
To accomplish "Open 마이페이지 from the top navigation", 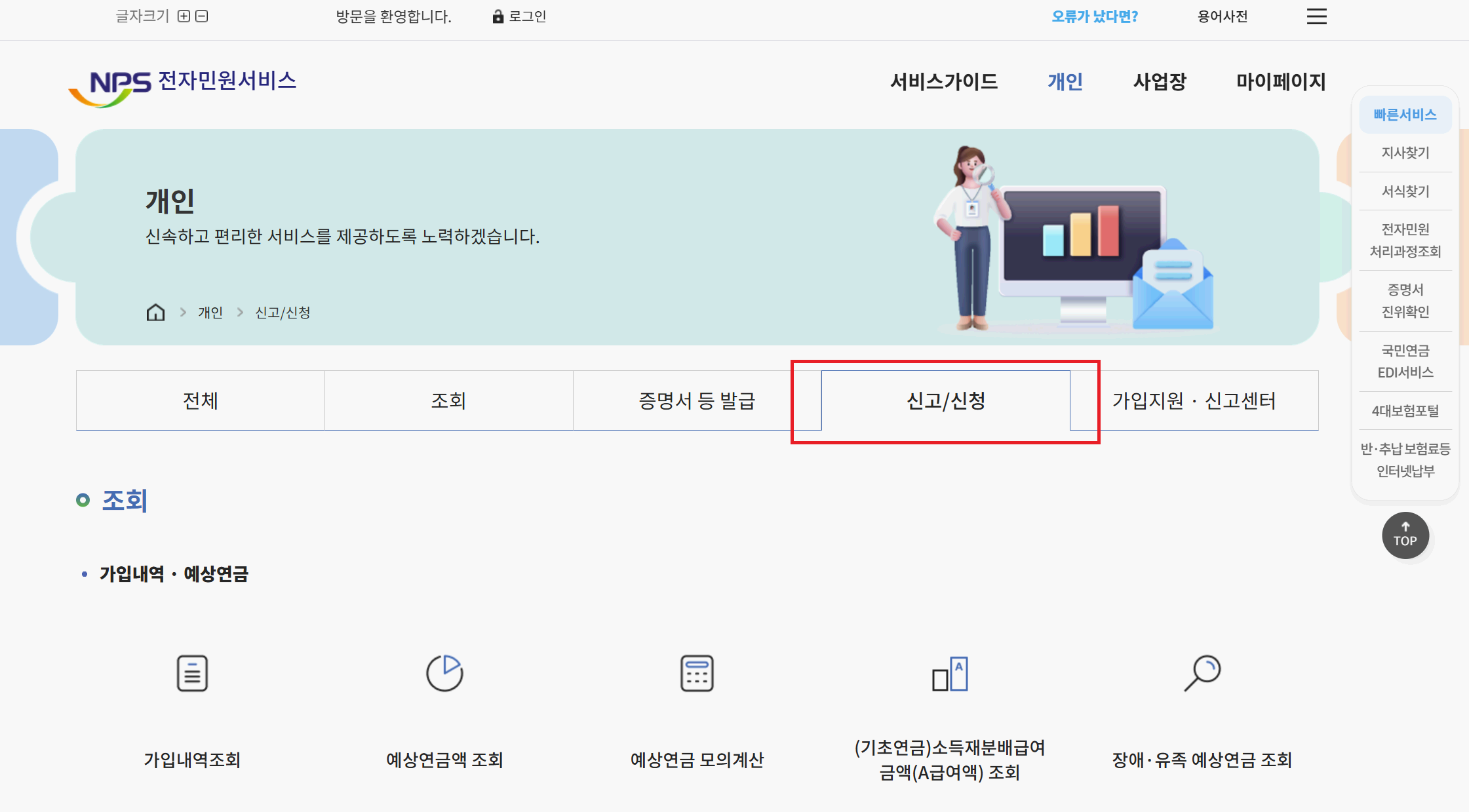I will [1280, 83].
